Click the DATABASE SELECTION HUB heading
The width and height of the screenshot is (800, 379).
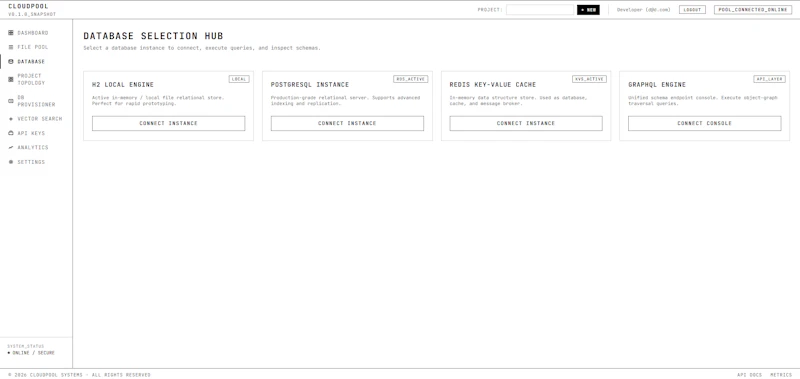point(153,36)
